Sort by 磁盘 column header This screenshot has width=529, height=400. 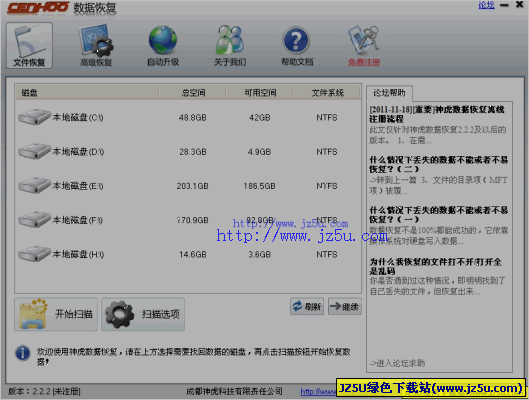(87, 93)
